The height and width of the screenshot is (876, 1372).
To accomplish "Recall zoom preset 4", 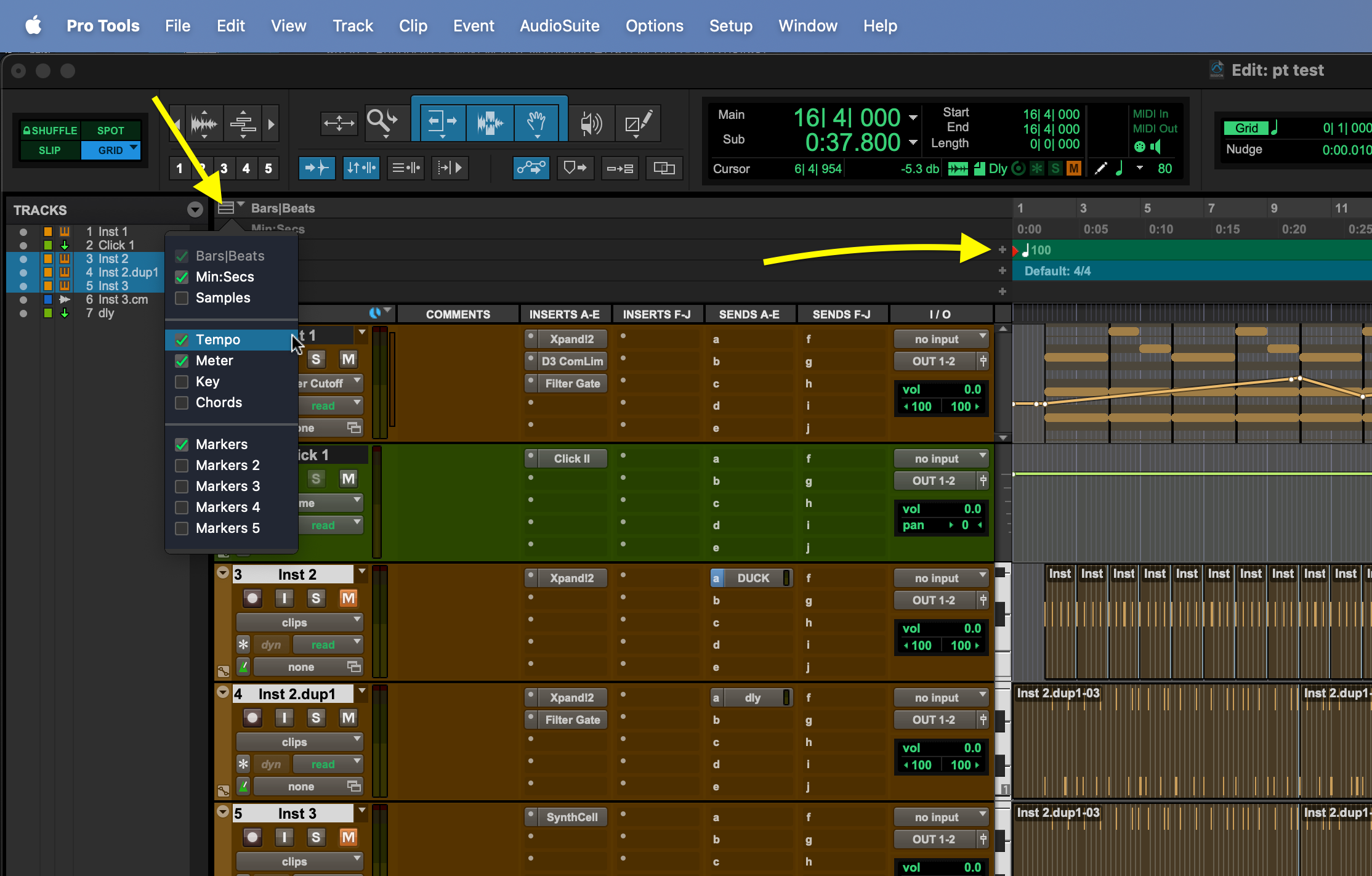I will 246,168.
